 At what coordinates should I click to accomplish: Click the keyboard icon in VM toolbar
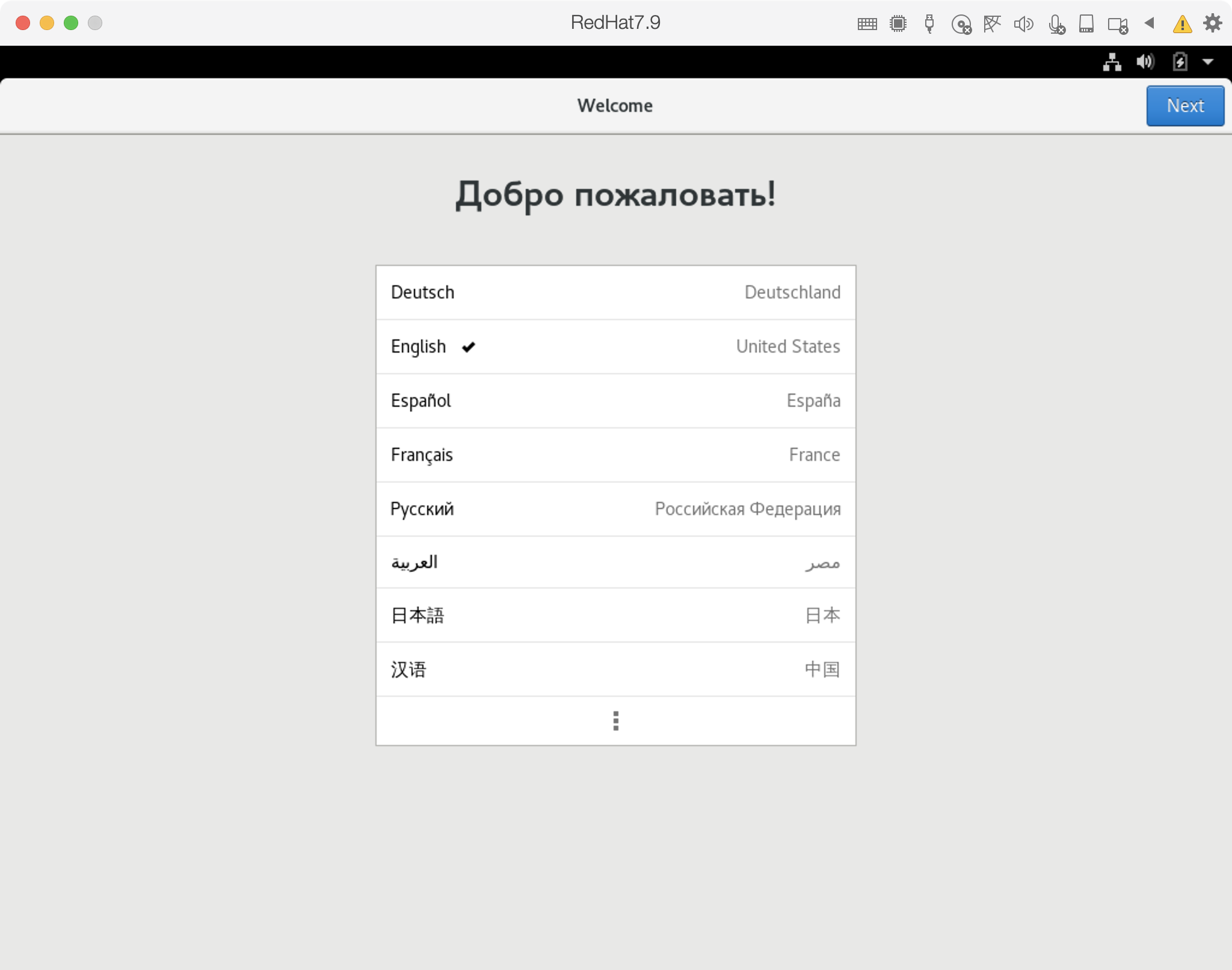tap(867, 24)
